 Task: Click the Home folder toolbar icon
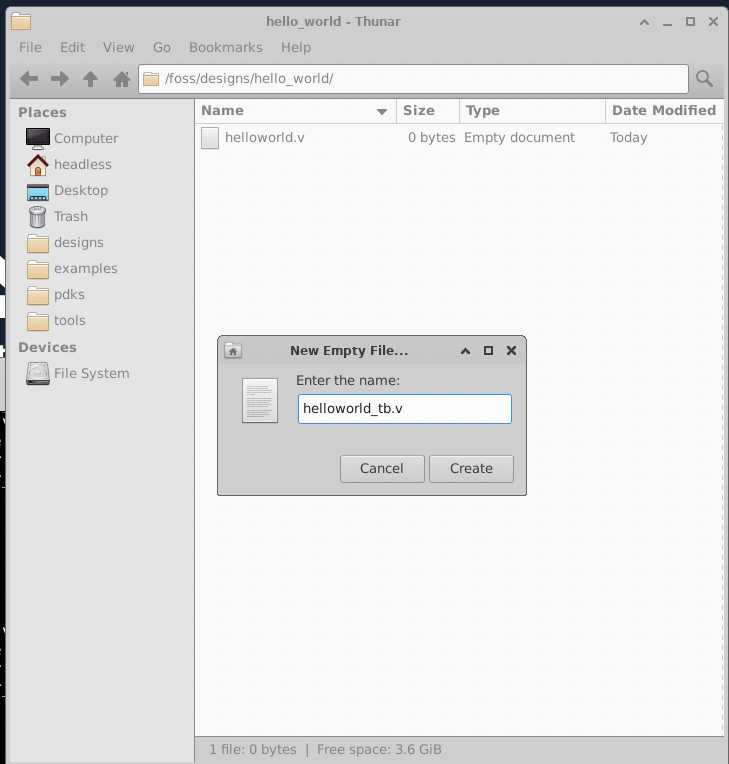point(122,79)
